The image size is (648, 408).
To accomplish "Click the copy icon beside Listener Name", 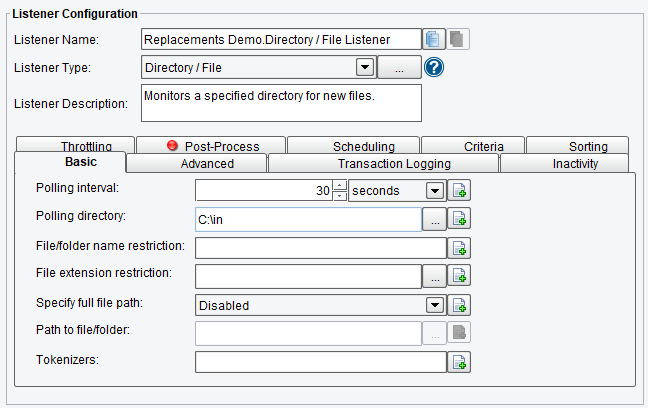I will pos(433,40).
